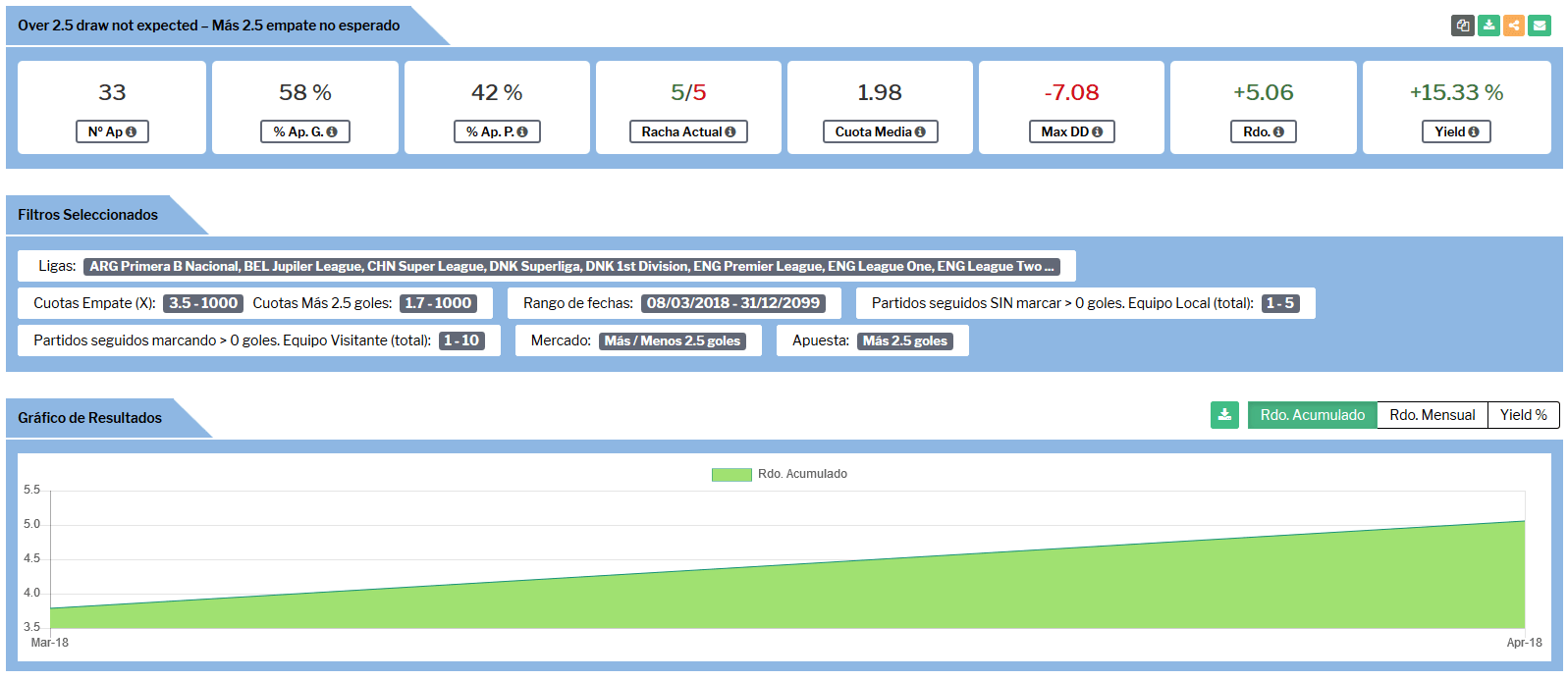Click the date range 08/03/2018 - 31/12/2099 badge
Image resolution: width=1568 pixels, height=679 pixels.
(732, 303)
